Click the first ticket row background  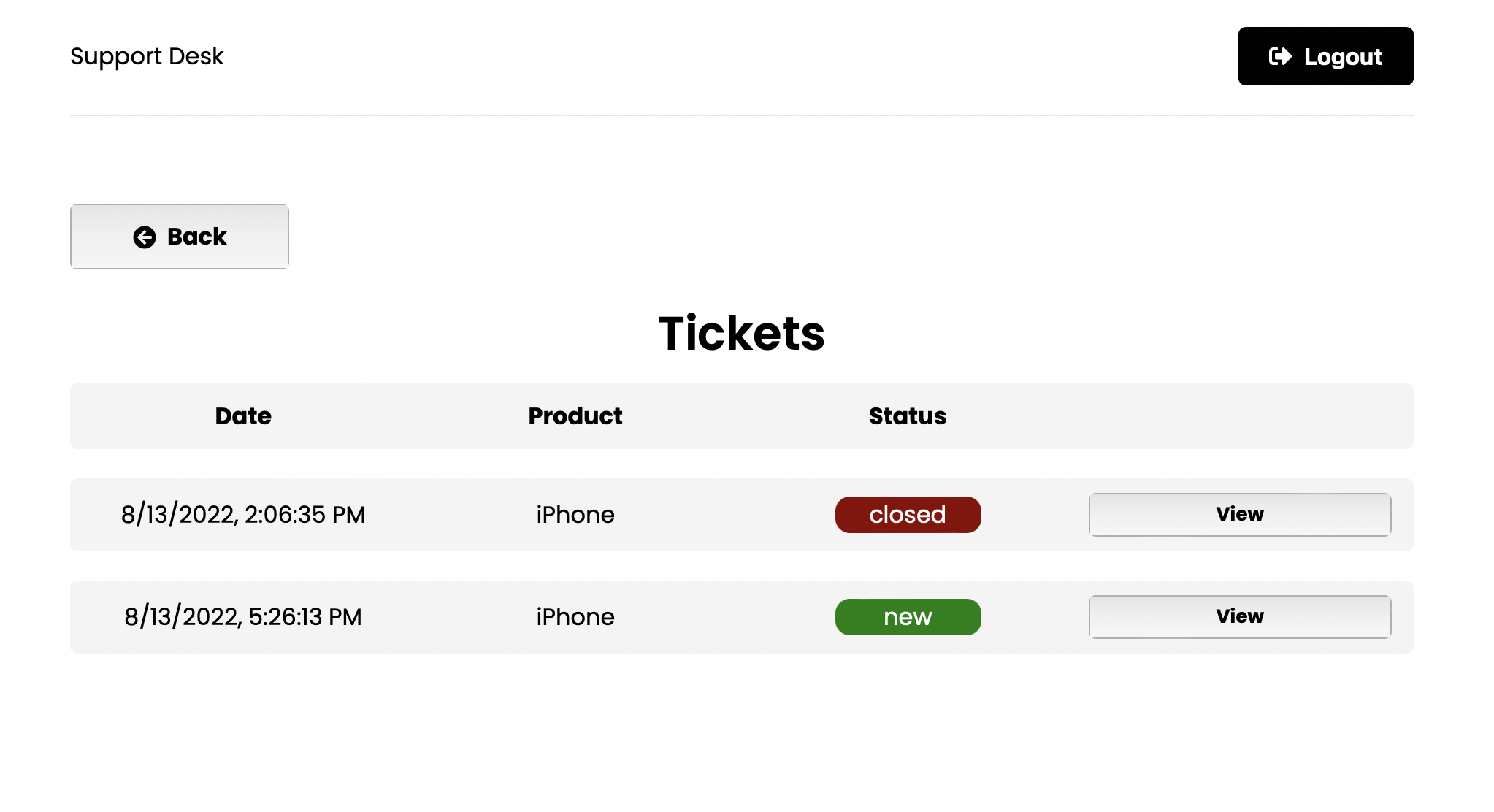click(x=742, y=515)
